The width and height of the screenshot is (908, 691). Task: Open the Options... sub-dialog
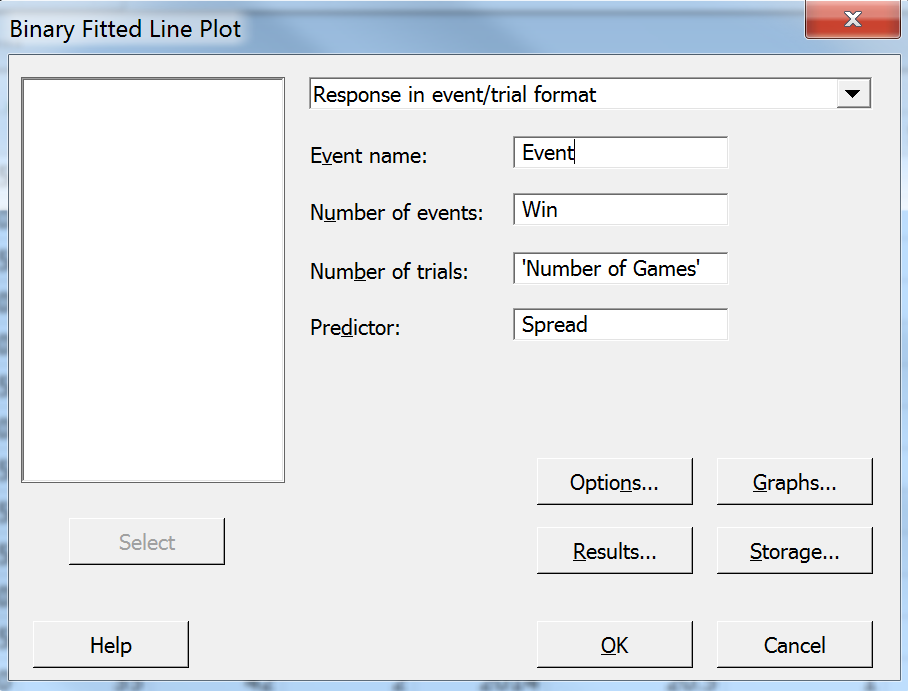(614, 483)
